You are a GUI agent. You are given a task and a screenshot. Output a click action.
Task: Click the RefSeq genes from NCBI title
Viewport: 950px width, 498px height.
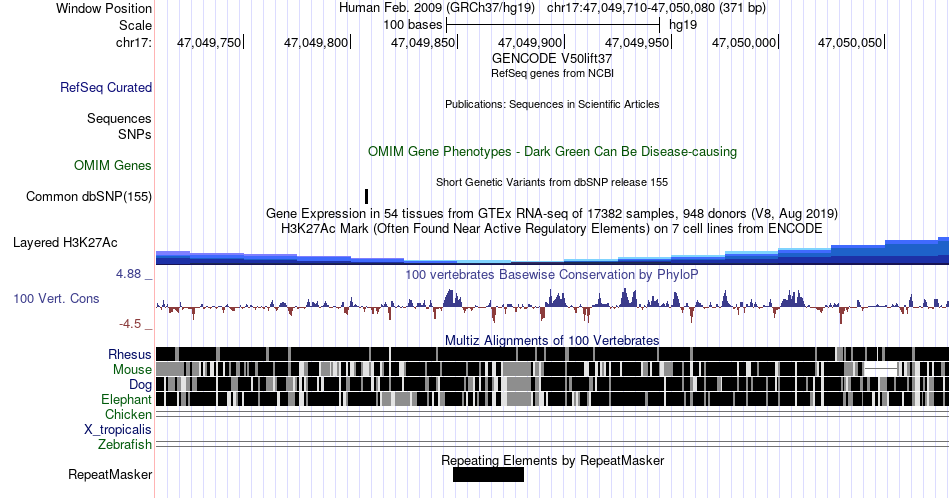pos(552,73)
